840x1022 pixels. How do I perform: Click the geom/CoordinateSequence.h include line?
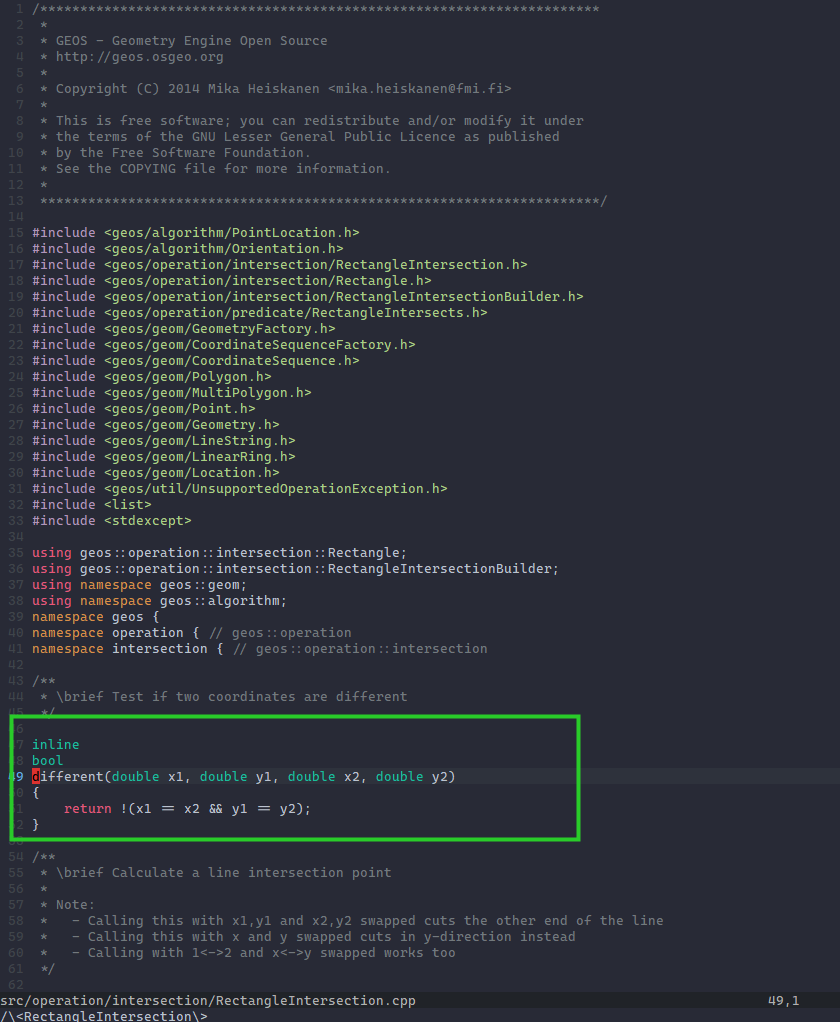(x=196, y=360)
